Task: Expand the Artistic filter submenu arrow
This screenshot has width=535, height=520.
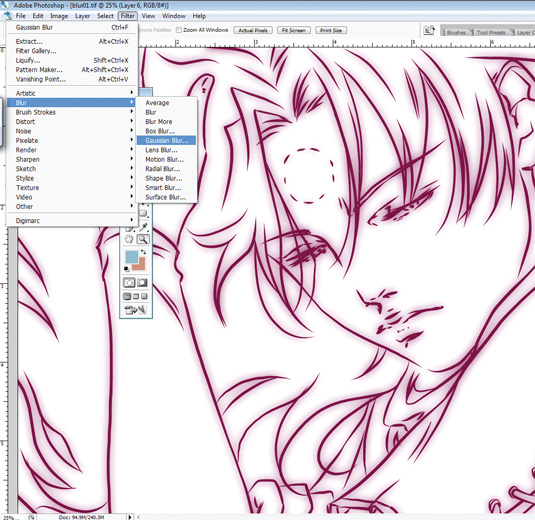Action: tap(131, 92)
